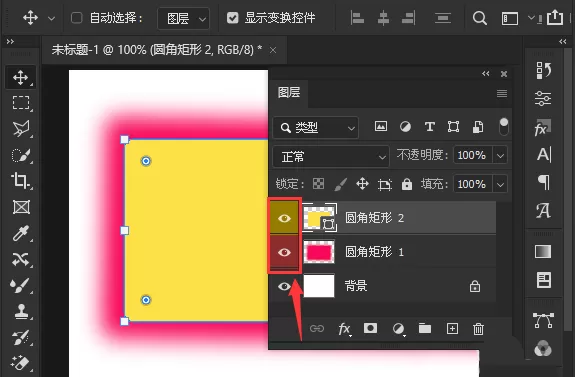Hide the 圆角矩形 2 layer
The height and width of the screenshot is (377, 575).
click(284, 219)
